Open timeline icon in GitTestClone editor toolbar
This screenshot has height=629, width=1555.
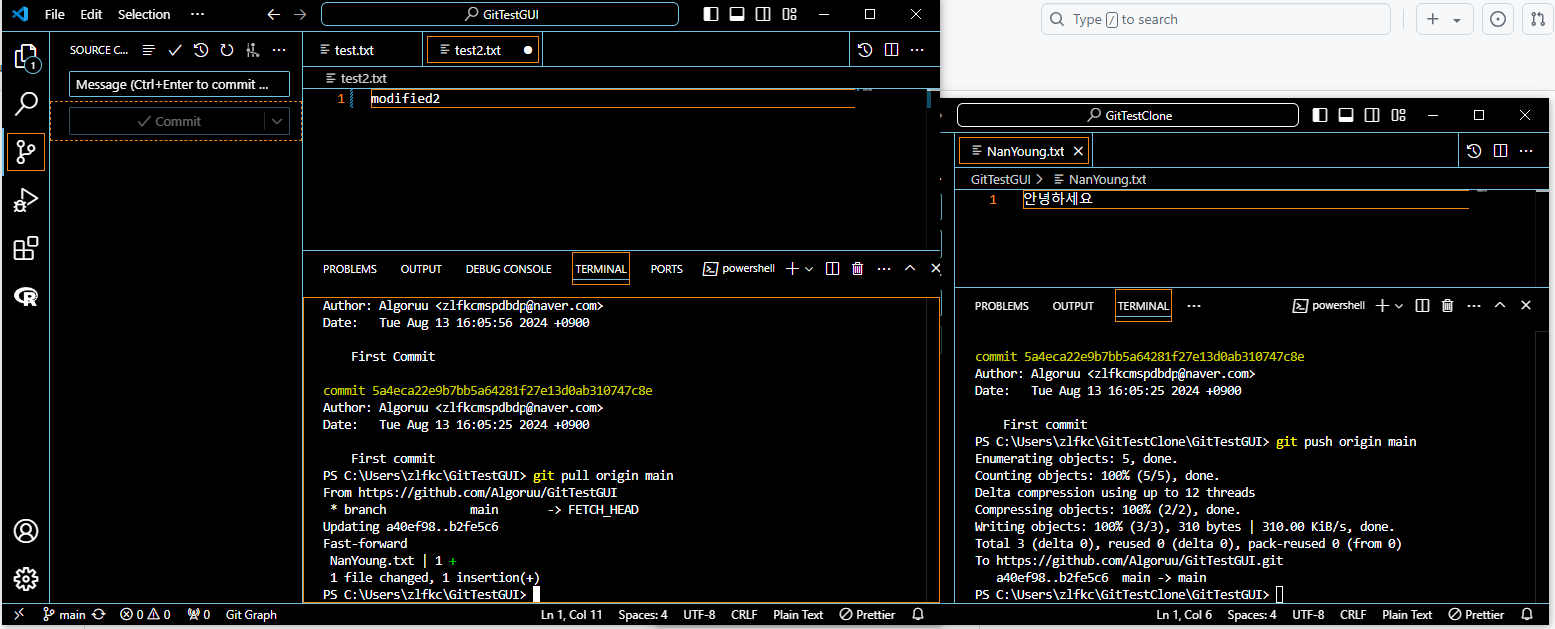(x=1474, y=151)
